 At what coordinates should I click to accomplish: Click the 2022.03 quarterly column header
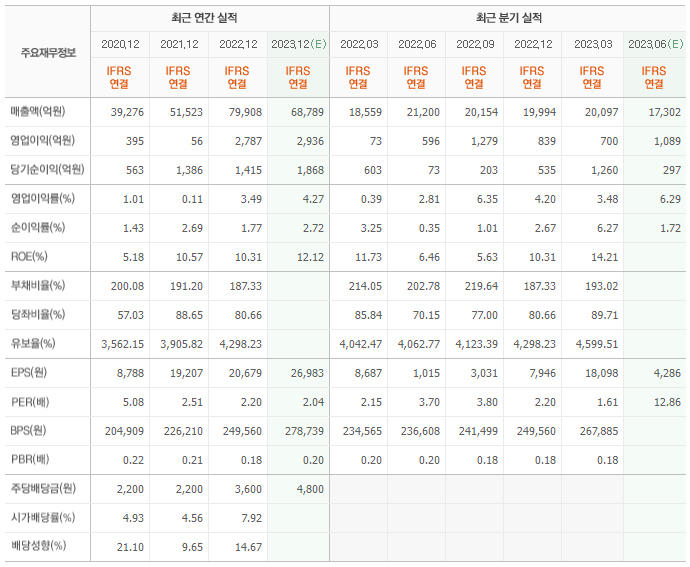359,44
